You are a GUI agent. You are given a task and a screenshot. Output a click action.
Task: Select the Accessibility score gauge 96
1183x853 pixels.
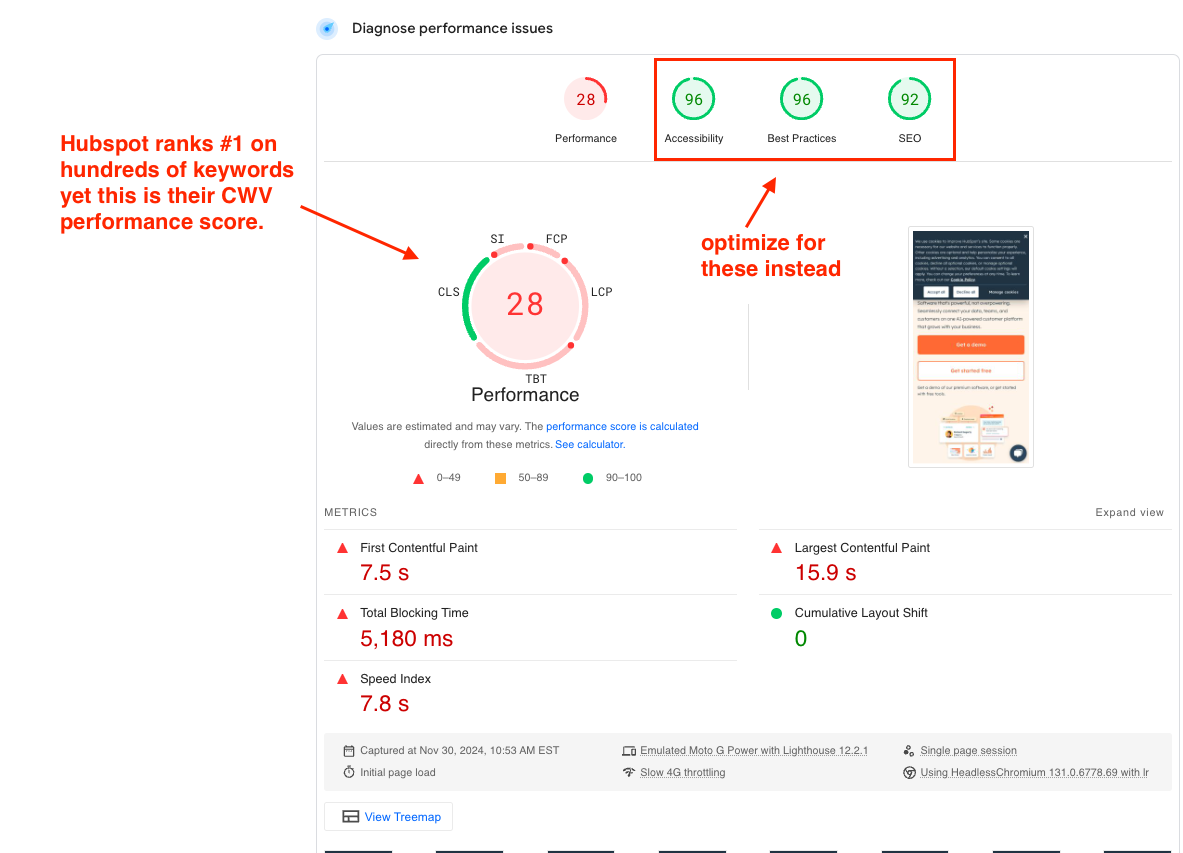[x=693, y=99]
